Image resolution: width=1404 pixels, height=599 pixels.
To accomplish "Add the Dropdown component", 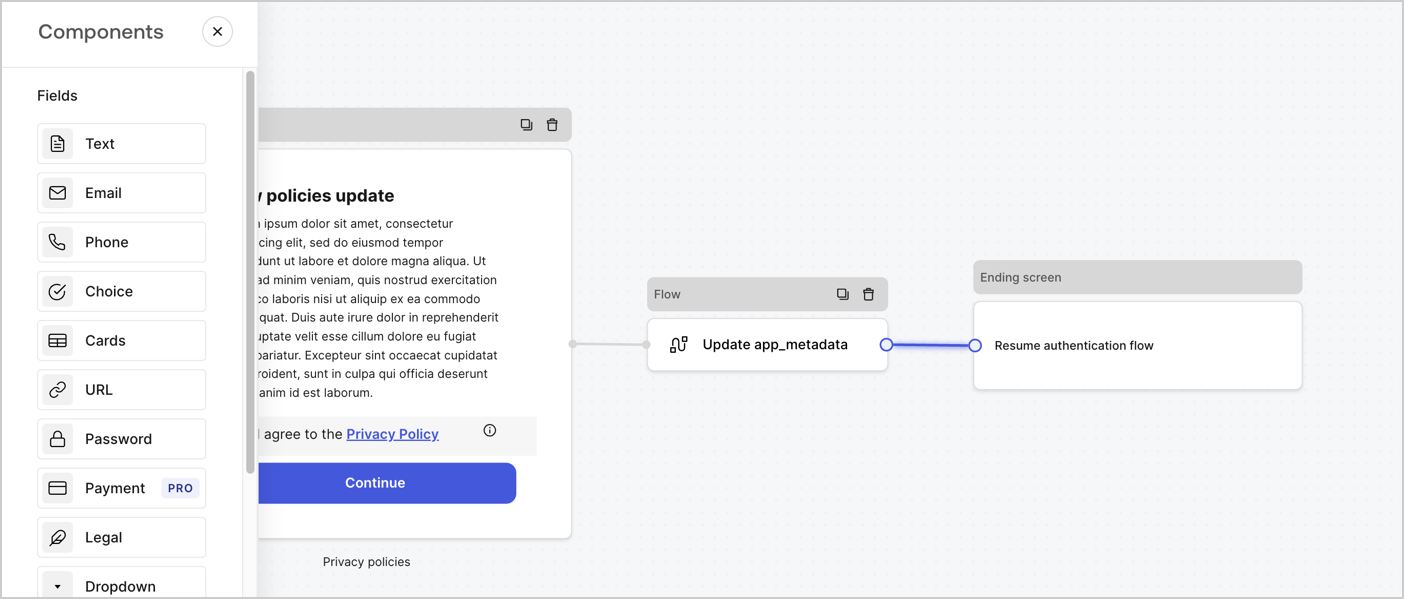I will [121, 585].
